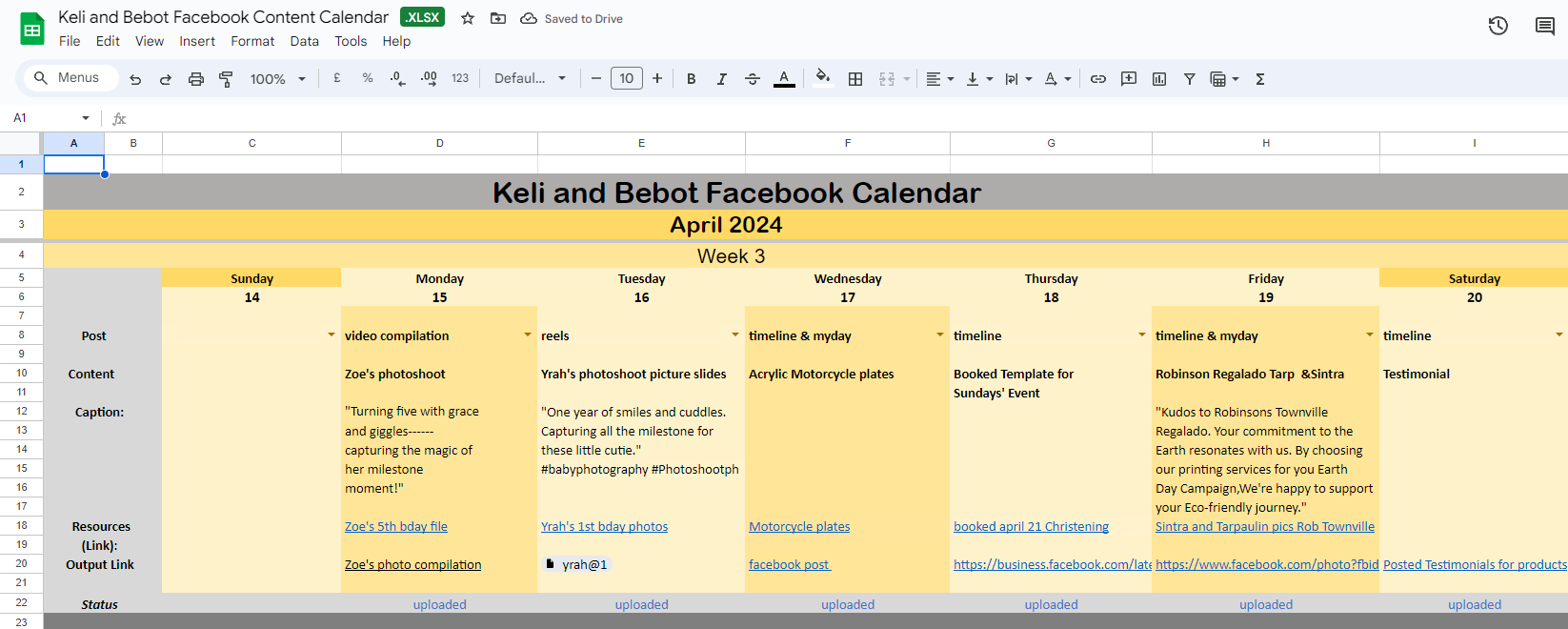1568x629 pixels.
Task: Open the File menu
Action: pyautogui.click(x=70, y=41)
